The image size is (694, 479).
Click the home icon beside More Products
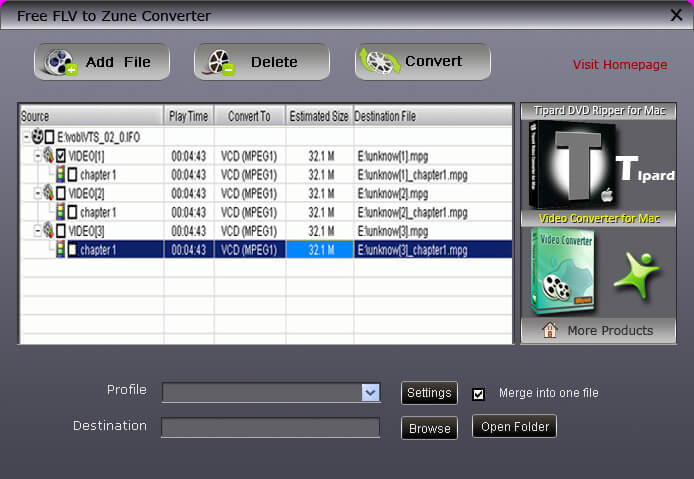point(549,331)
